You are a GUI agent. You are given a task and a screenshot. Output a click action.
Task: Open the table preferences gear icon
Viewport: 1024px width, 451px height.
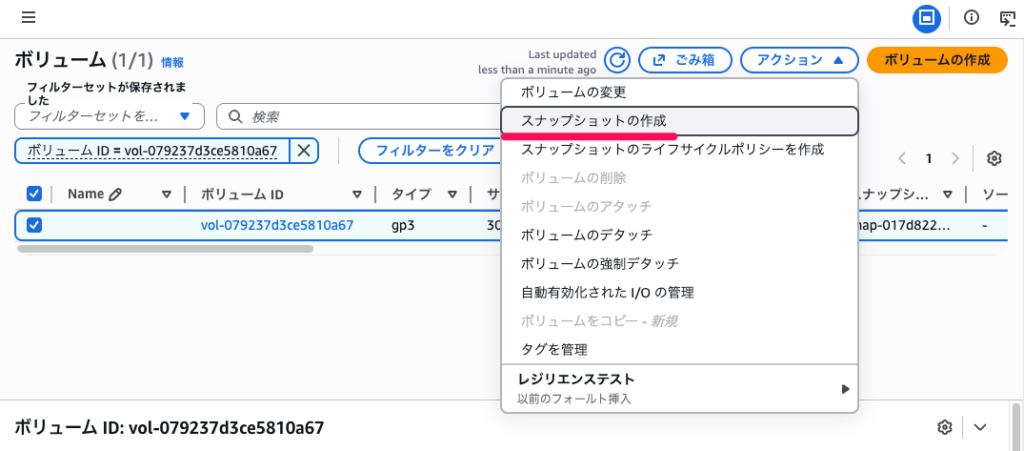993,158
